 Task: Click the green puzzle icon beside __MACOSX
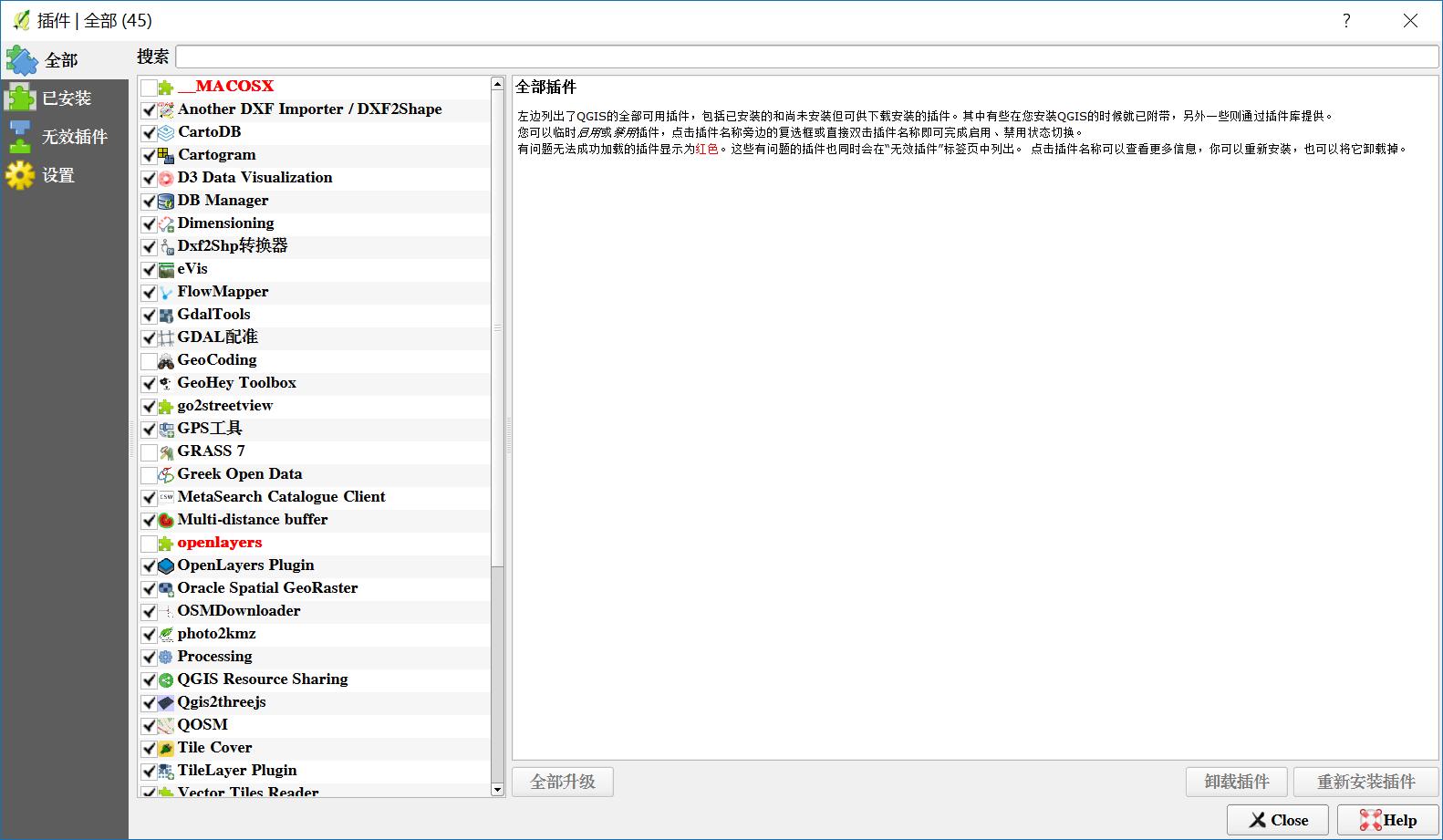(166, 88)
